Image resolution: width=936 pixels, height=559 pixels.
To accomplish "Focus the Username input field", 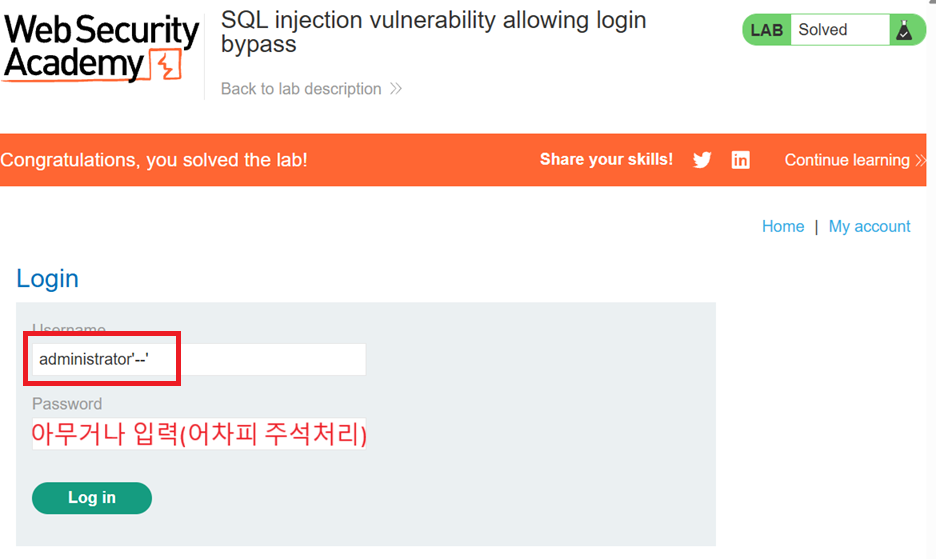I will 199,360.
